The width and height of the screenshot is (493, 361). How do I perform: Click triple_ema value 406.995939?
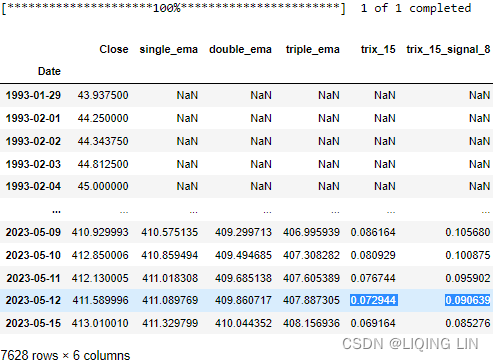coord(311,232)
